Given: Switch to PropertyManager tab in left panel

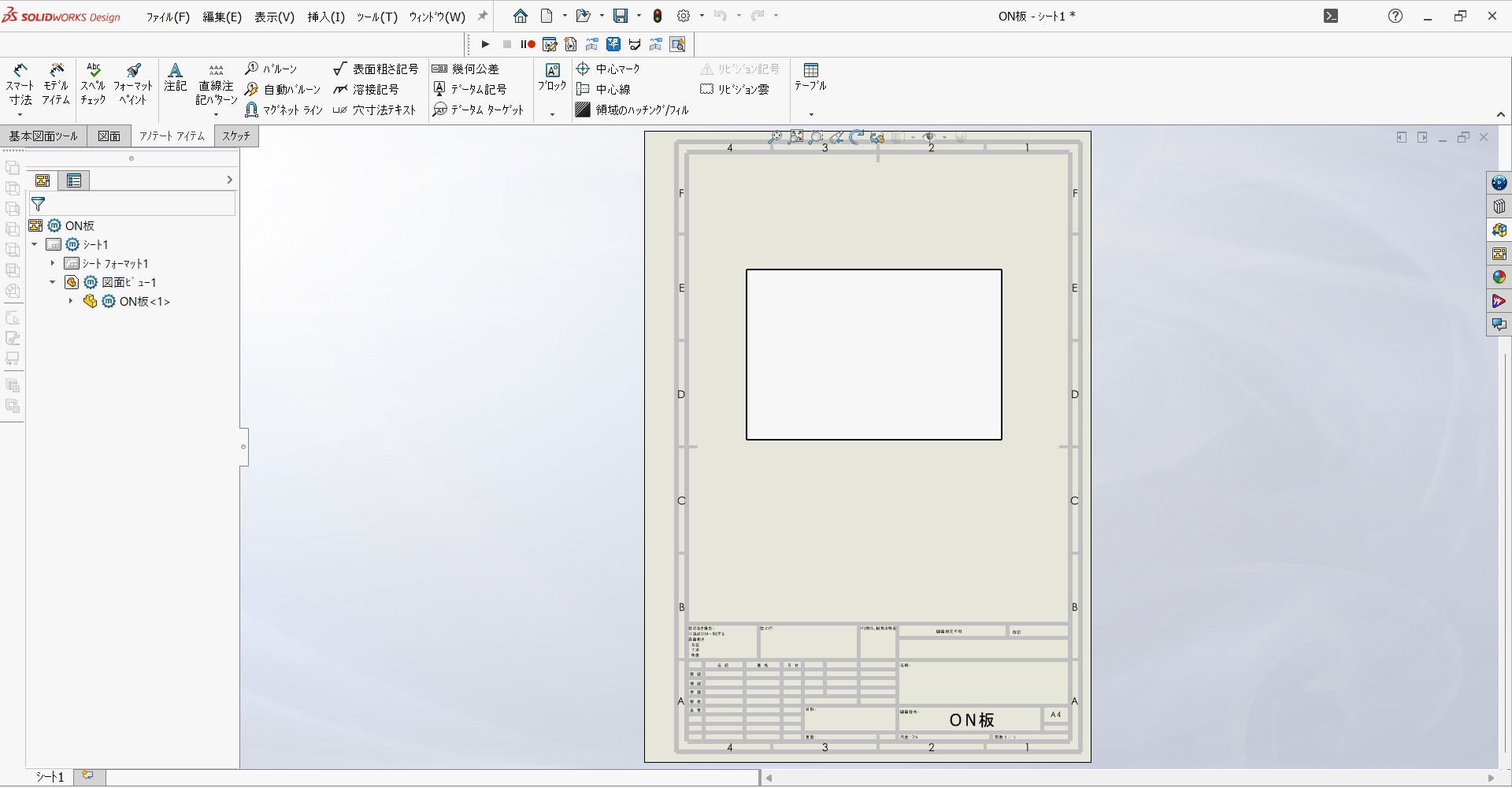Looking at the screenshot, I should coord(74,180).
